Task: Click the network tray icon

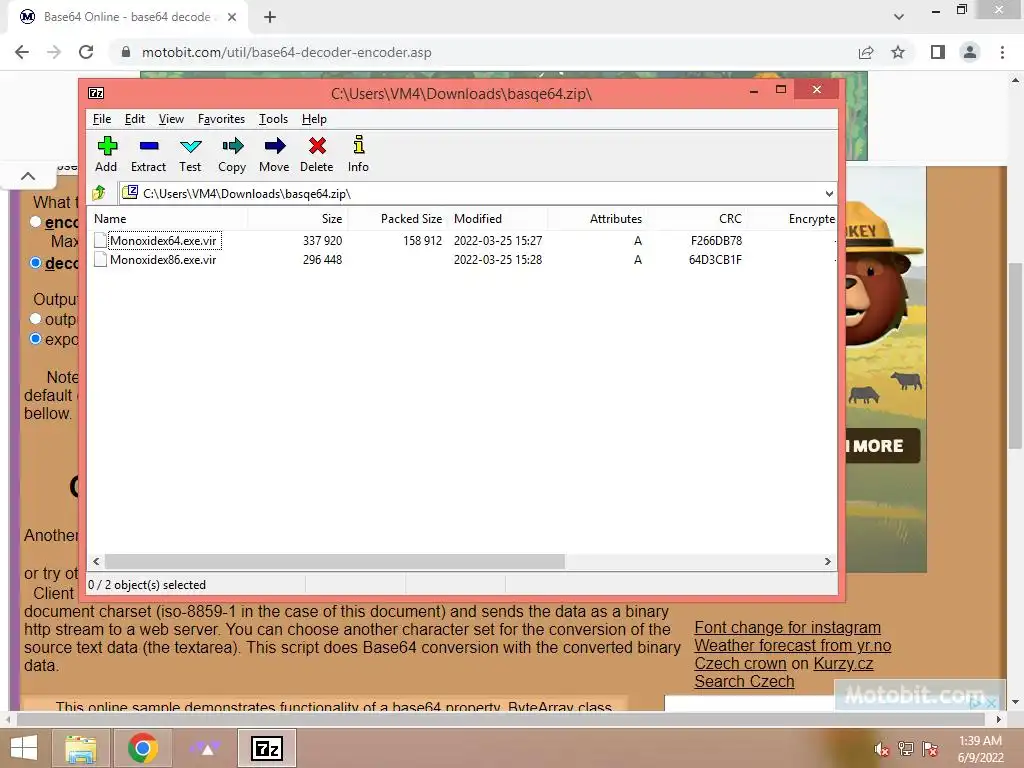Action: [x=906, y=749]
